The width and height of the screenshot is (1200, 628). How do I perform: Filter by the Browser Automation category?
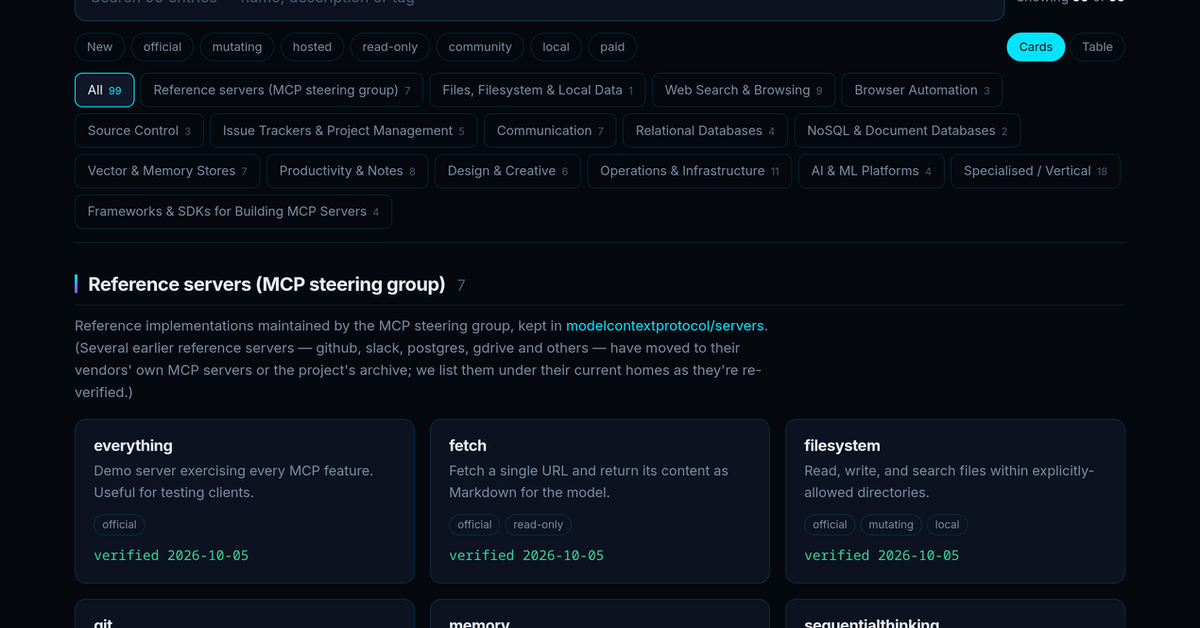pyautogui.click(x=922, y=90)
